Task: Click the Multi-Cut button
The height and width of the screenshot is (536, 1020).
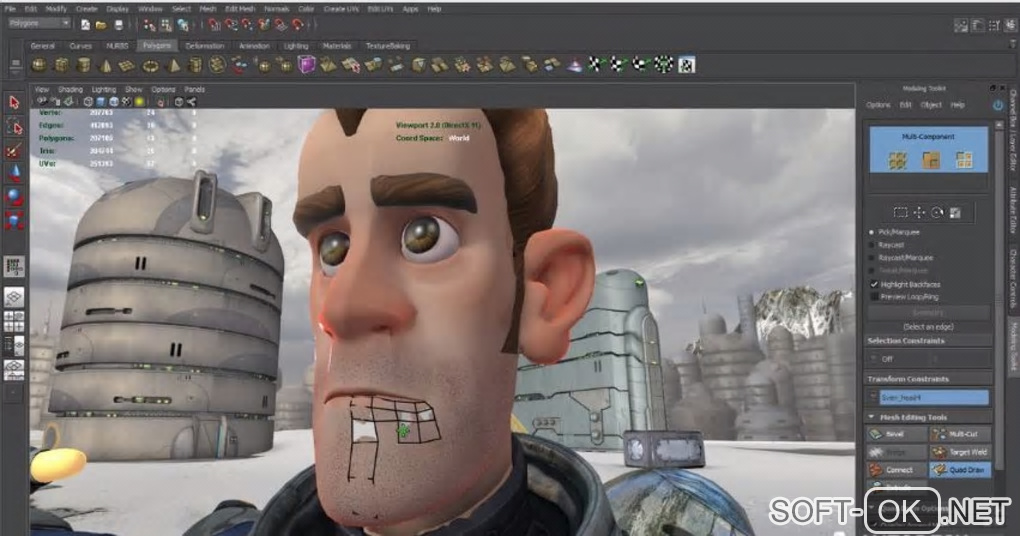Action: 960,434
